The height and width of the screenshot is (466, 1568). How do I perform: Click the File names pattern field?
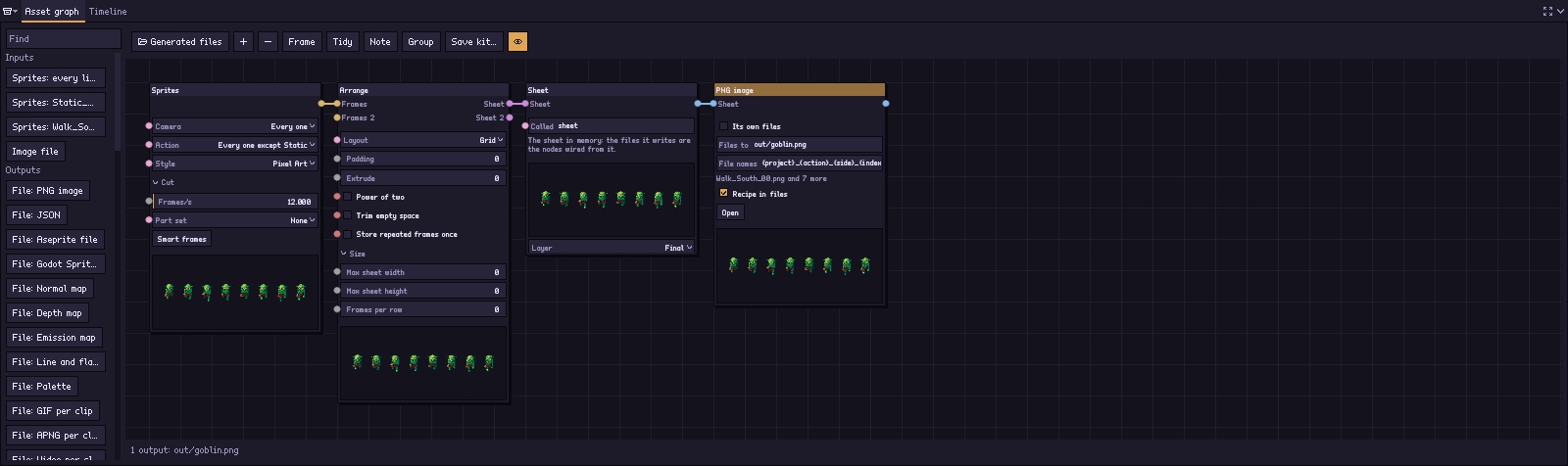point(800,163)
